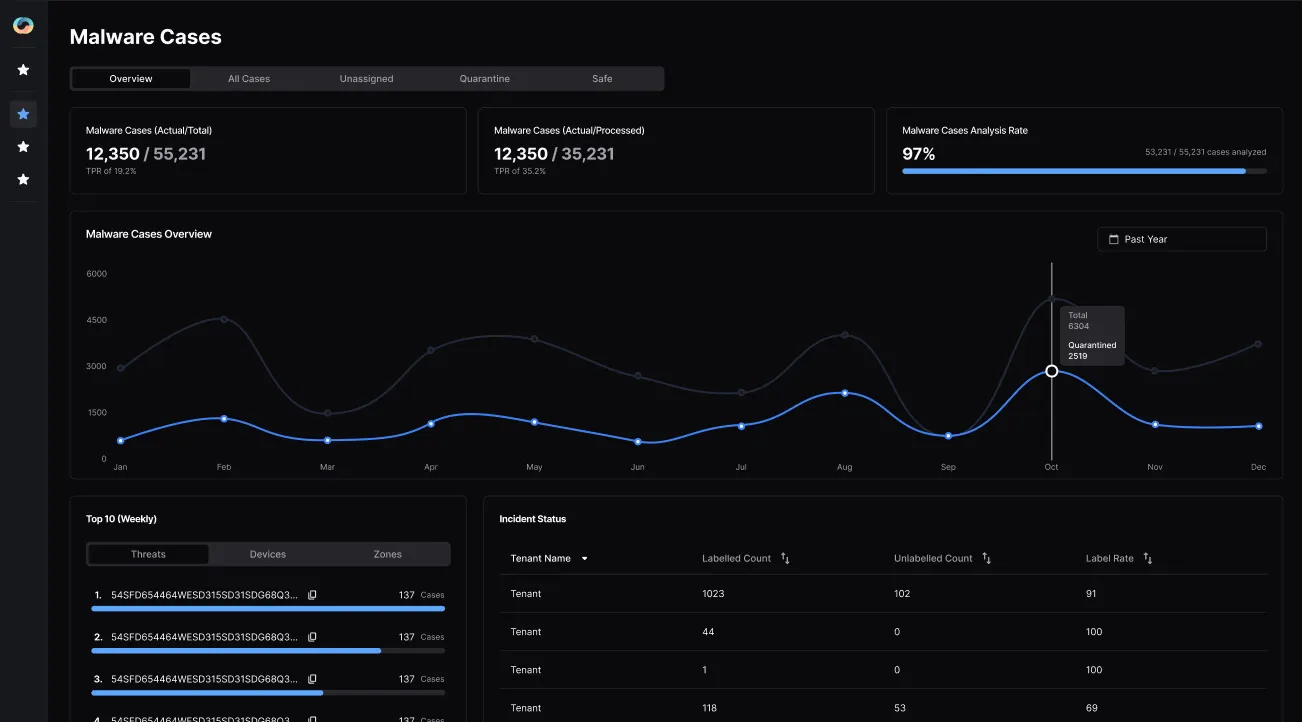Click the Jan point on the blue line
The height and width of the screenshot is (722, 1302).
[120, 440]
